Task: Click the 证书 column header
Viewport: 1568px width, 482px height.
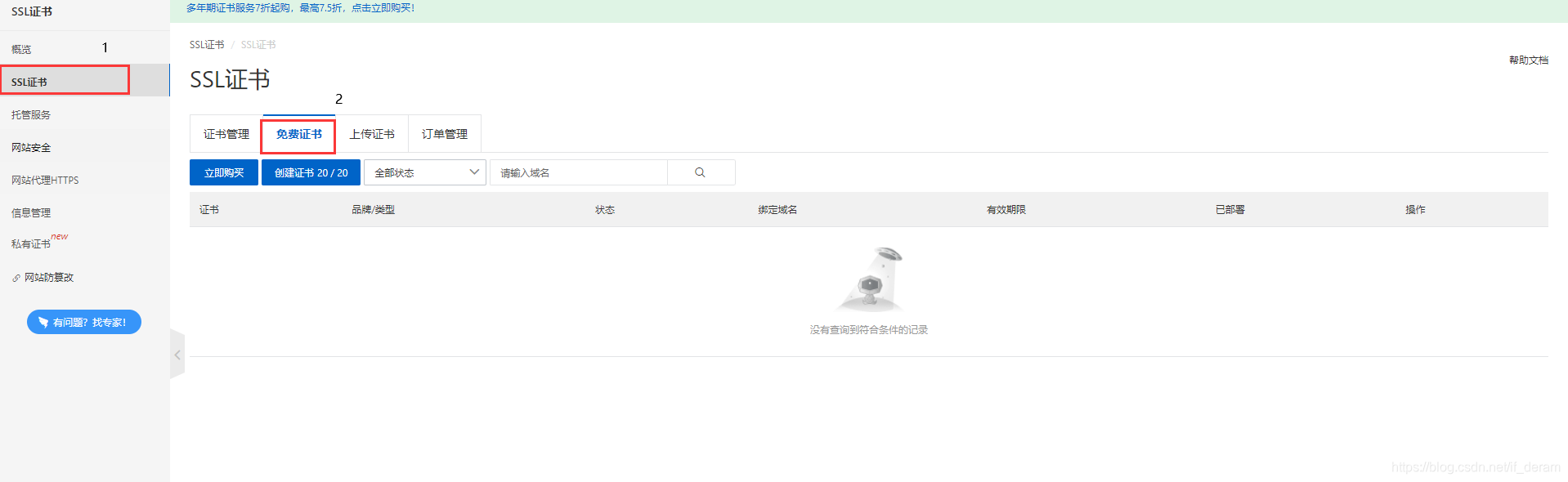Action: click(x=209, y=210)
